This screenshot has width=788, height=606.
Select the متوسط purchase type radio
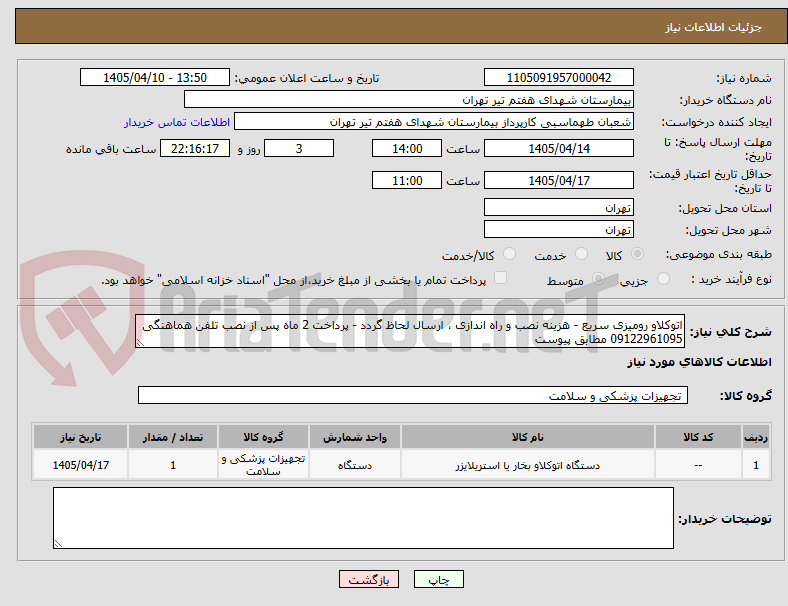click(x=598, y=279)
